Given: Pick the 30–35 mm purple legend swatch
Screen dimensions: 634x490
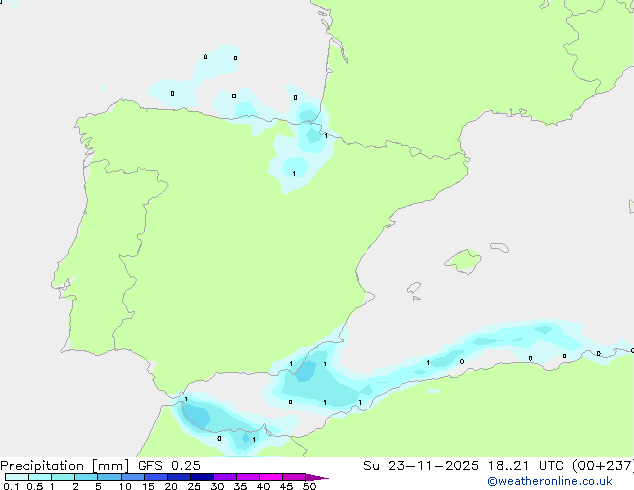Looking at the screenshot, I should tap(225, 477).
